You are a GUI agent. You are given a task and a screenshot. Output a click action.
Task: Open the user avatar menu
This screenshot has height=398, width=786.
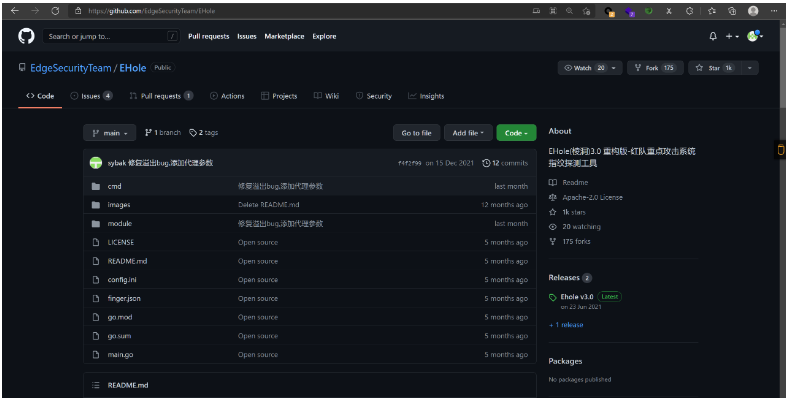tap(755, 36)
